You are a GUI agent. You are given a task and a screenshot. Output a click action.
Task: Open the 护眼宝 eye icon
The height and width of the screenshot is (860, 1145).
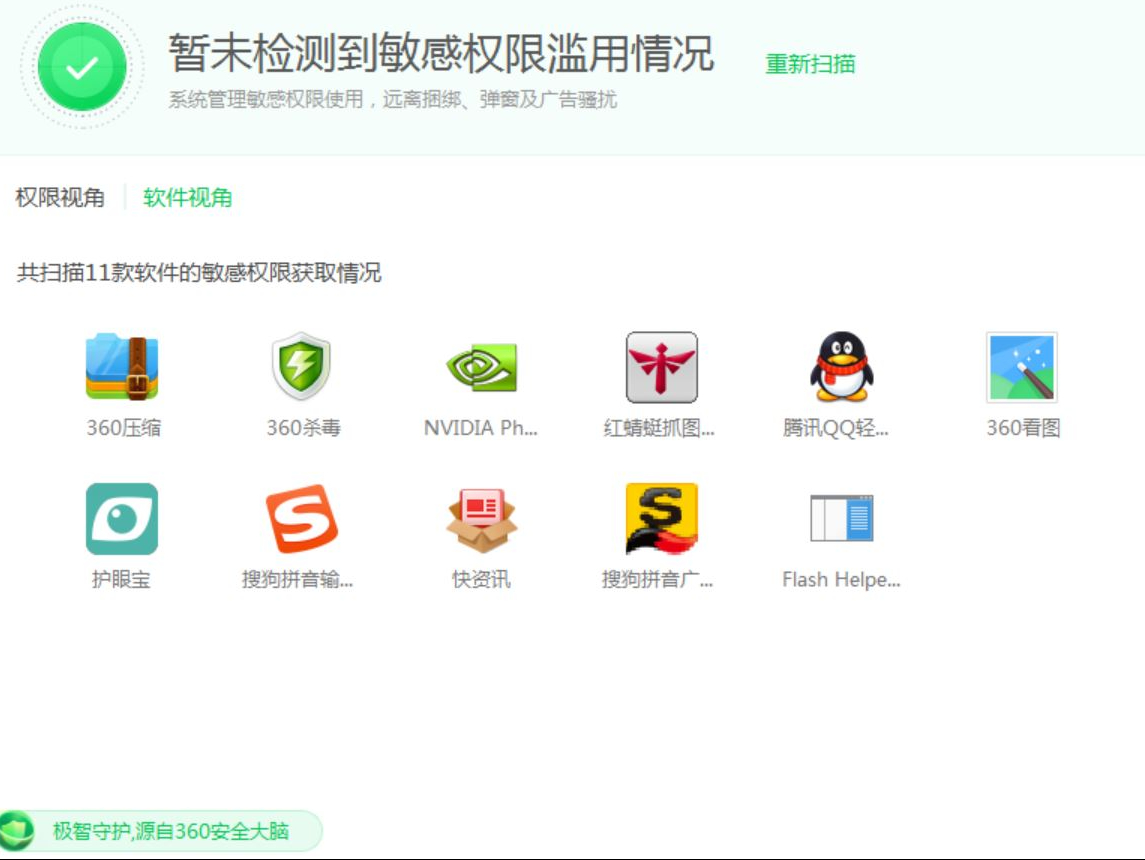coord(122,518)
